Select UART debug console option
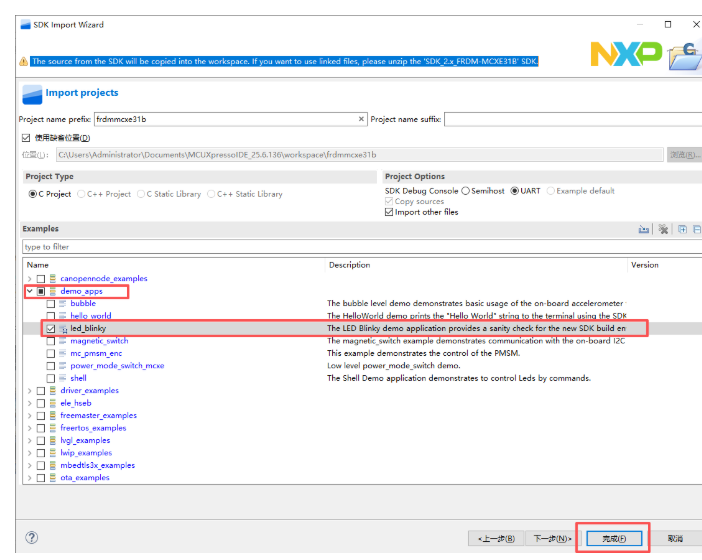 coord(515,191)
